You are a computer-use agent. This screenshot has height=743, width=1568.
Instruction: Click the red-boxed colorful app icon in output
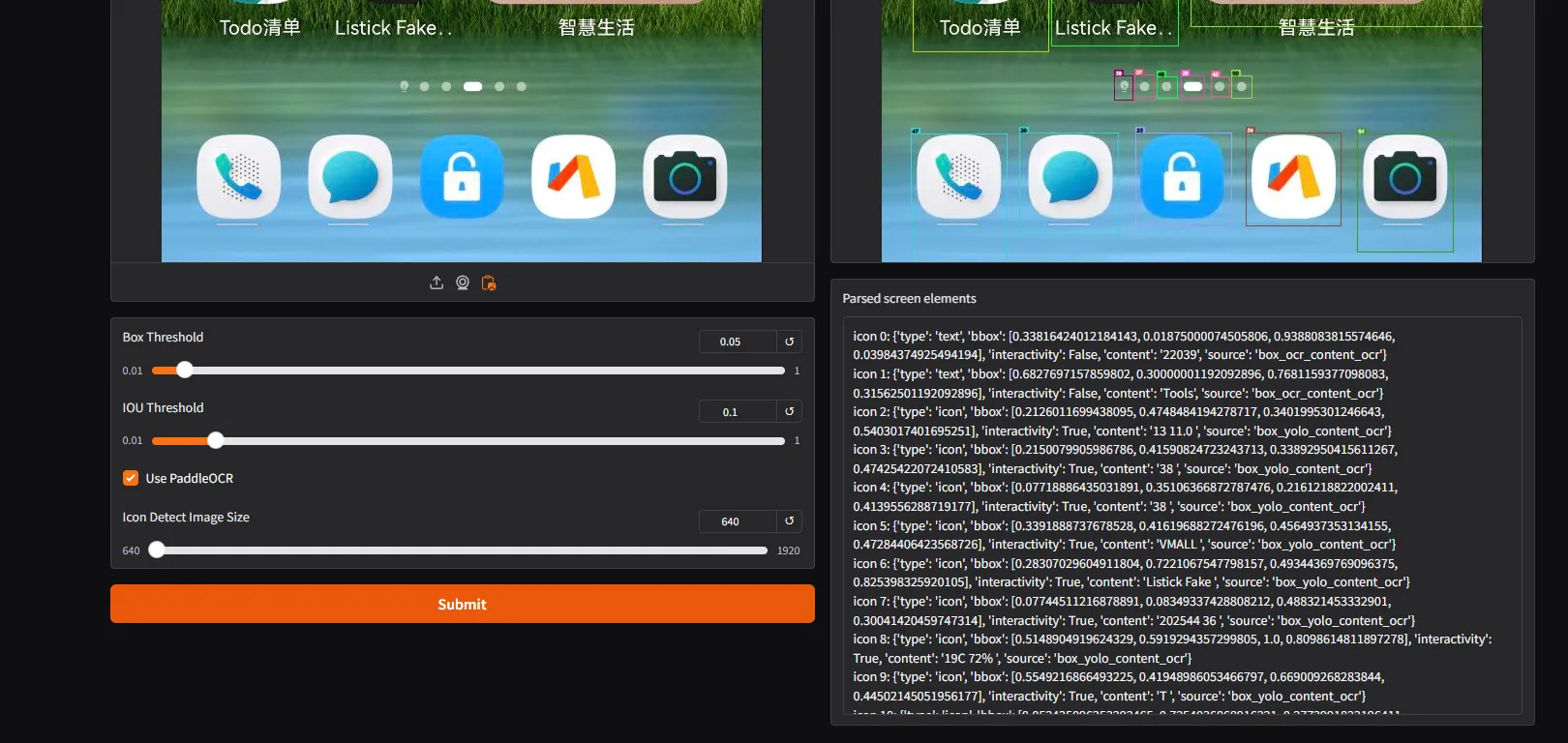(1293, 178)
